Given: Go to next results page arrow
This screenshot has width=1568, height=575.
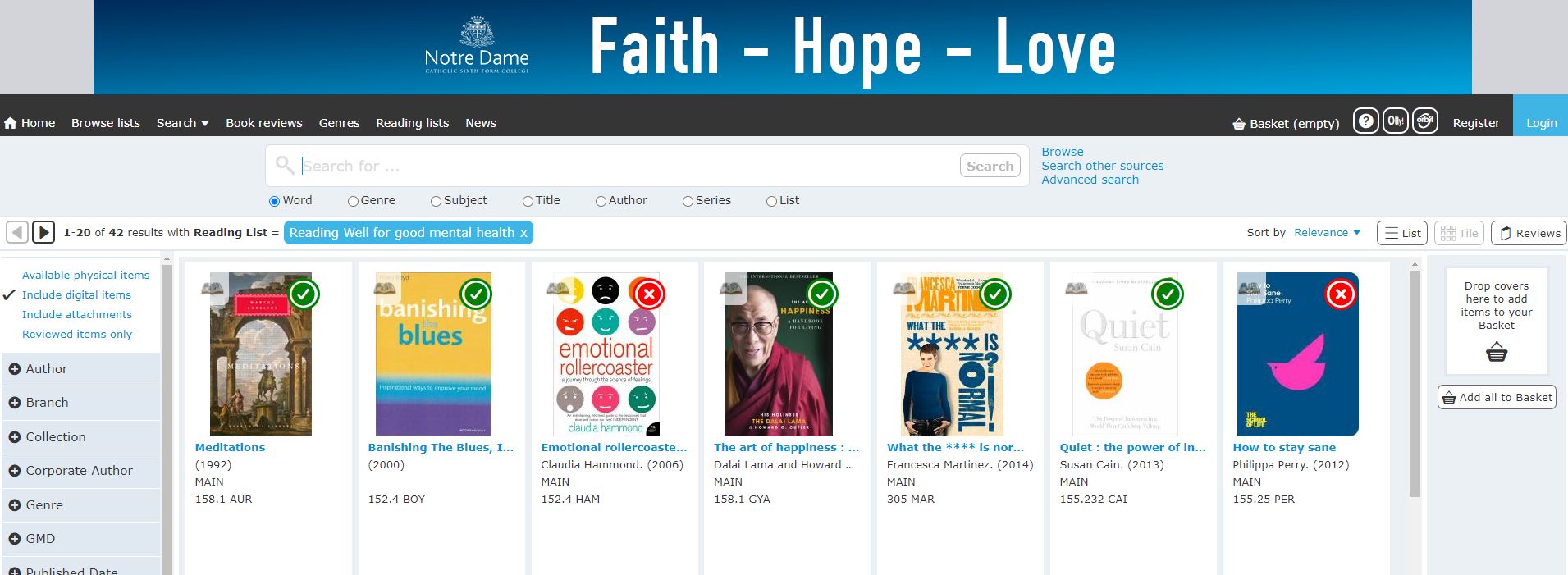Looking at the screenshot, I should (43, 232).
